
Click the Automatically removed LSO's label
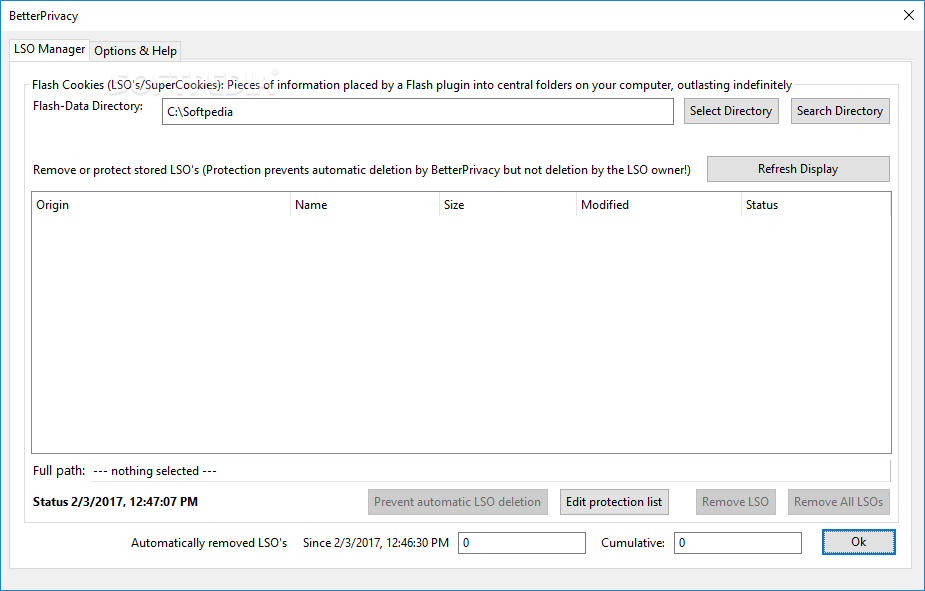coord(209,543)
